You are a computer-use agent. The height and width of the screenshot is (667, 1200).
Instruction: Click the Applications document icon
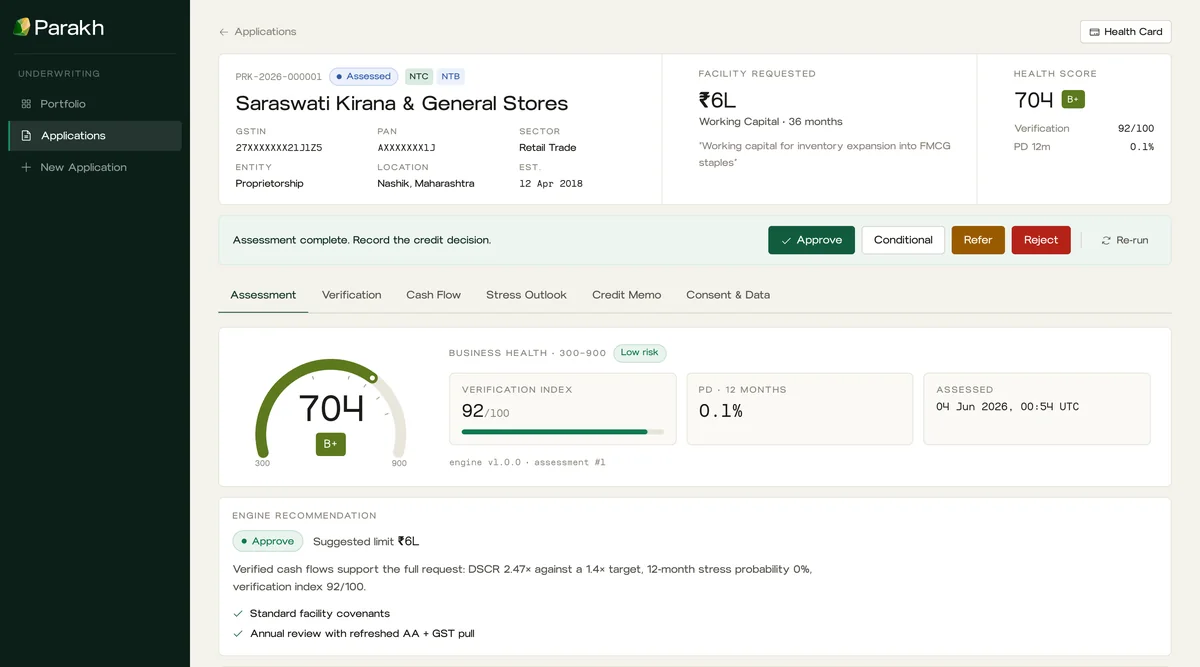coord(26,136)
